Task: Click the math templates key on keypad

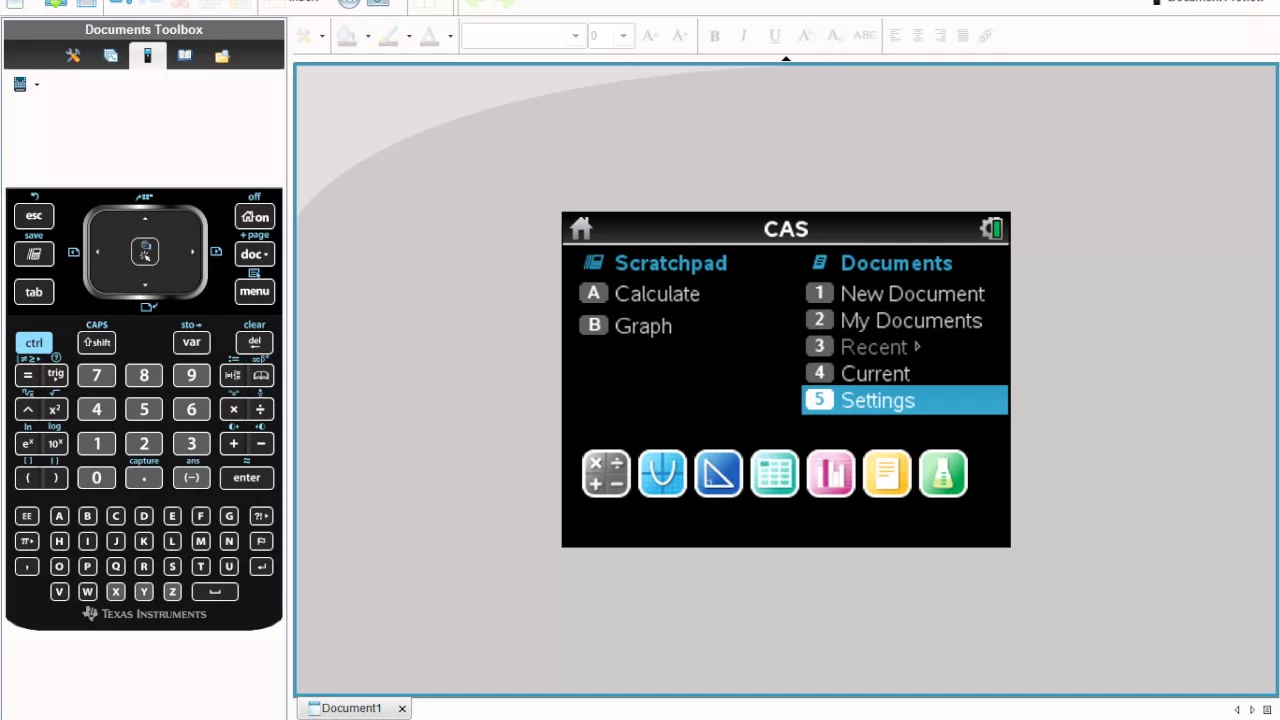Action: (233, 375)
